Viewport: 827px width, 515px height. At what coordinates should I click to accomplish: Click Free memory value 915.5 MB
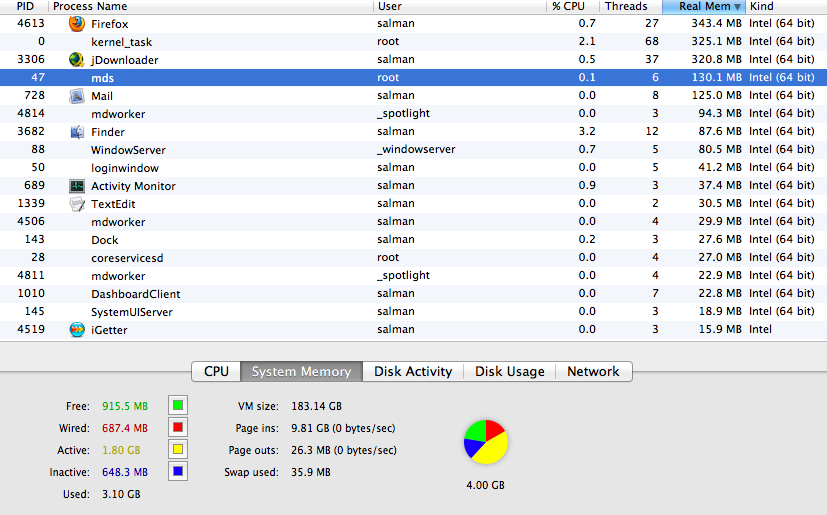point(125,406)
